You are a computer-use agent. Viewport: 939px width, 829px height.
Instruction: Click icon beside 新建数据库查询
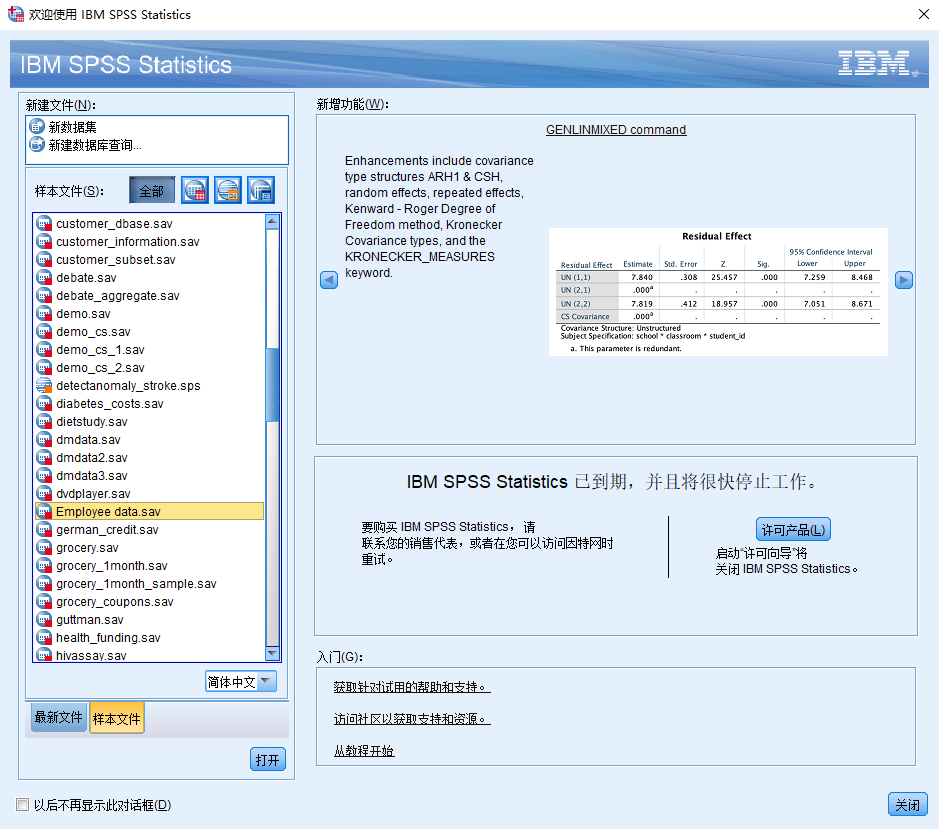coord(37,144)
